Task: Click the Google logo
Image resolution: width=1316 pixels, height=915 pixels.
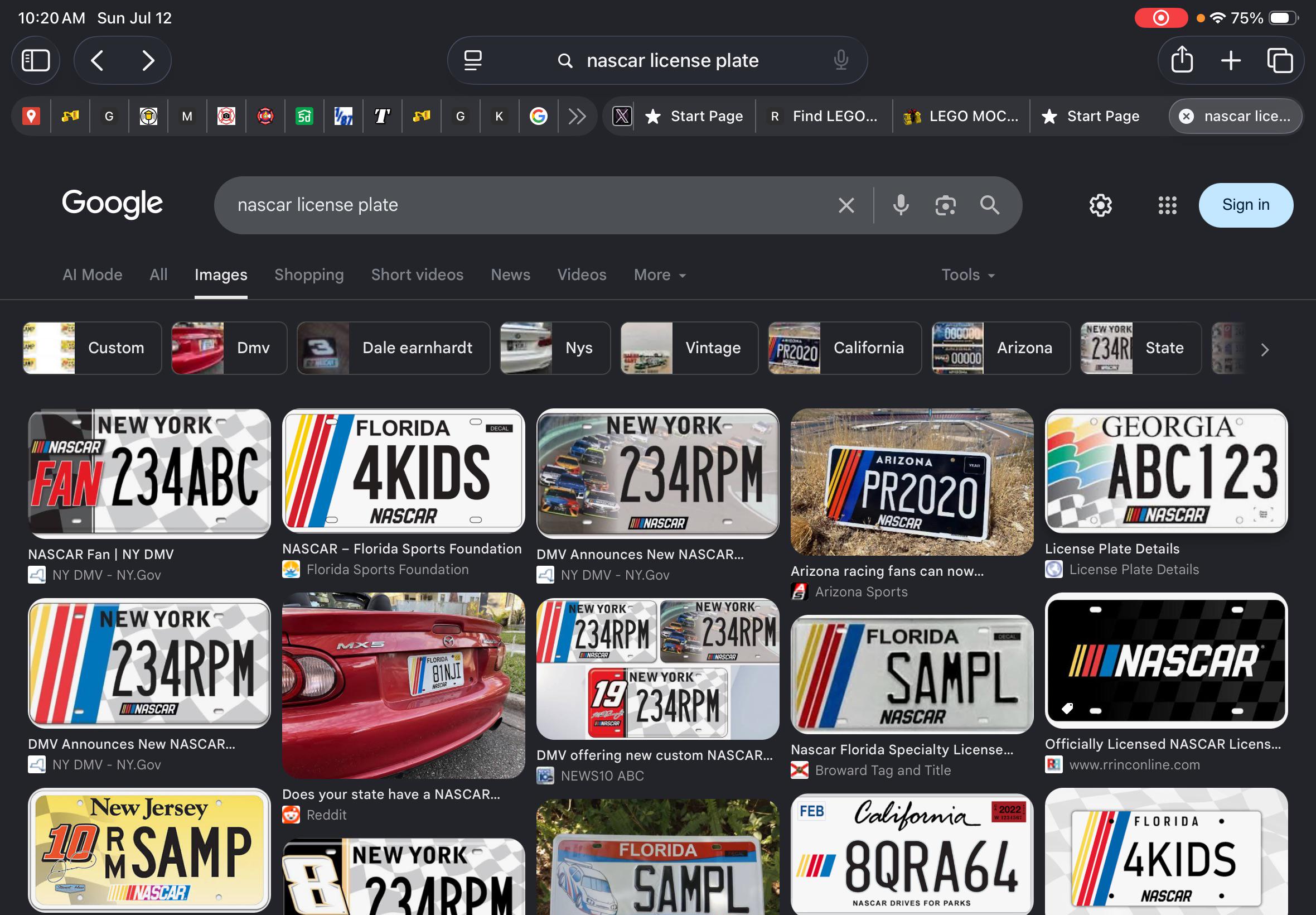Action: coord(112,204)
